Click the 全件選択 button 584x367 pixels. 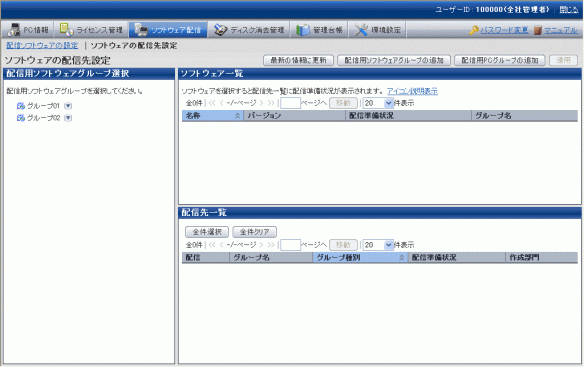[x=207, y=232]
